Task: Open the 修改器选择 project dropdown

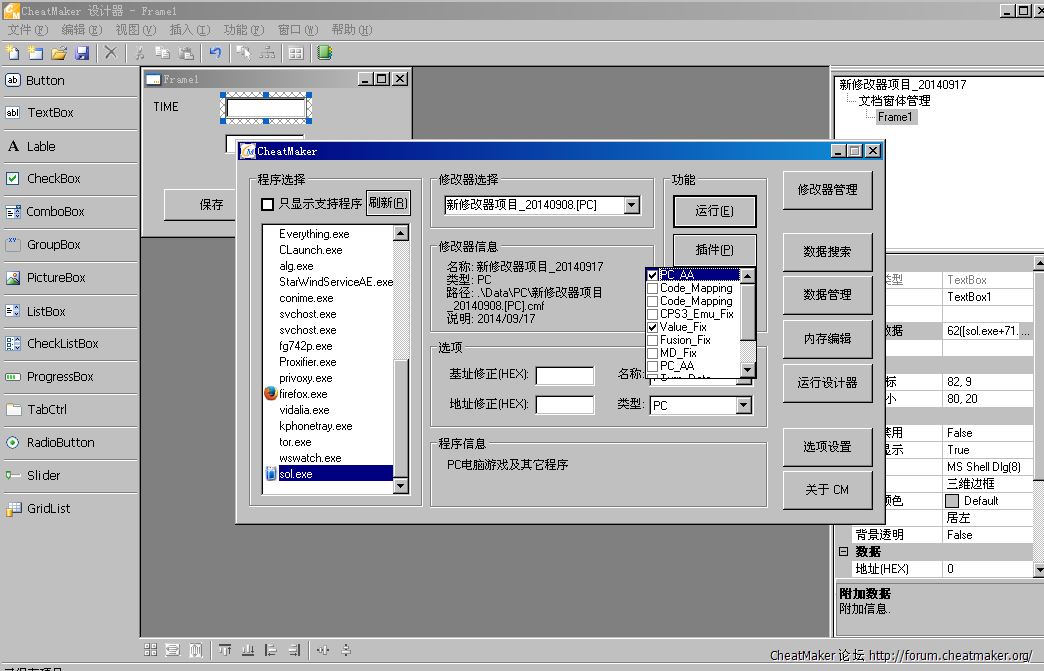Action: [x=631, y=205]
